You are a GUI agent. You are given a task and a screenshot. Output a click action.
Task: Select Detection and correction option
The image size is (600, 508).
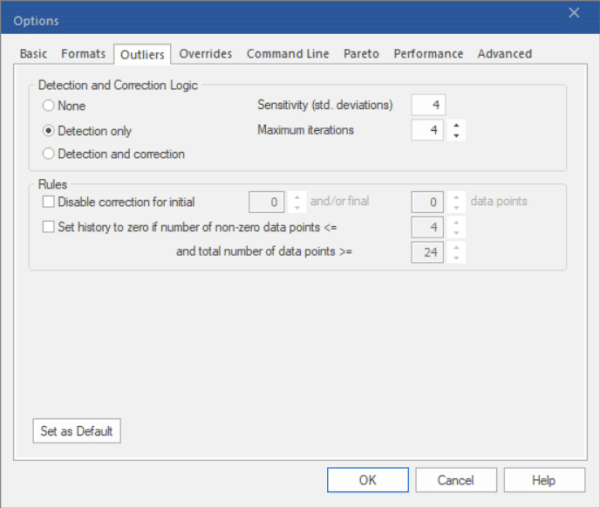48,154
